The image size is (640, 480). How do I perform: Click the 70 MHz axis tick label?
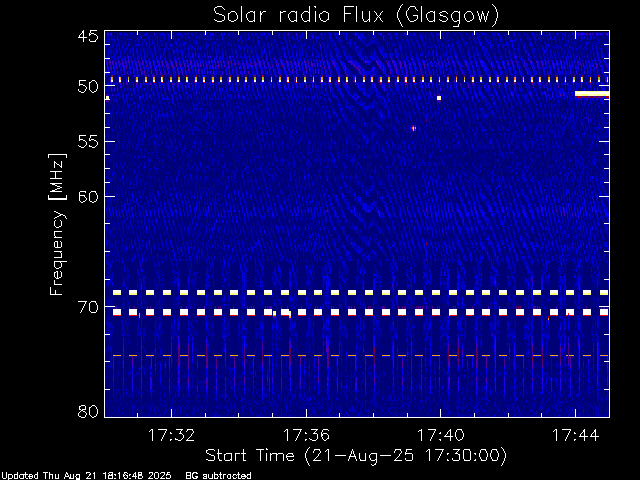point(88,307)
